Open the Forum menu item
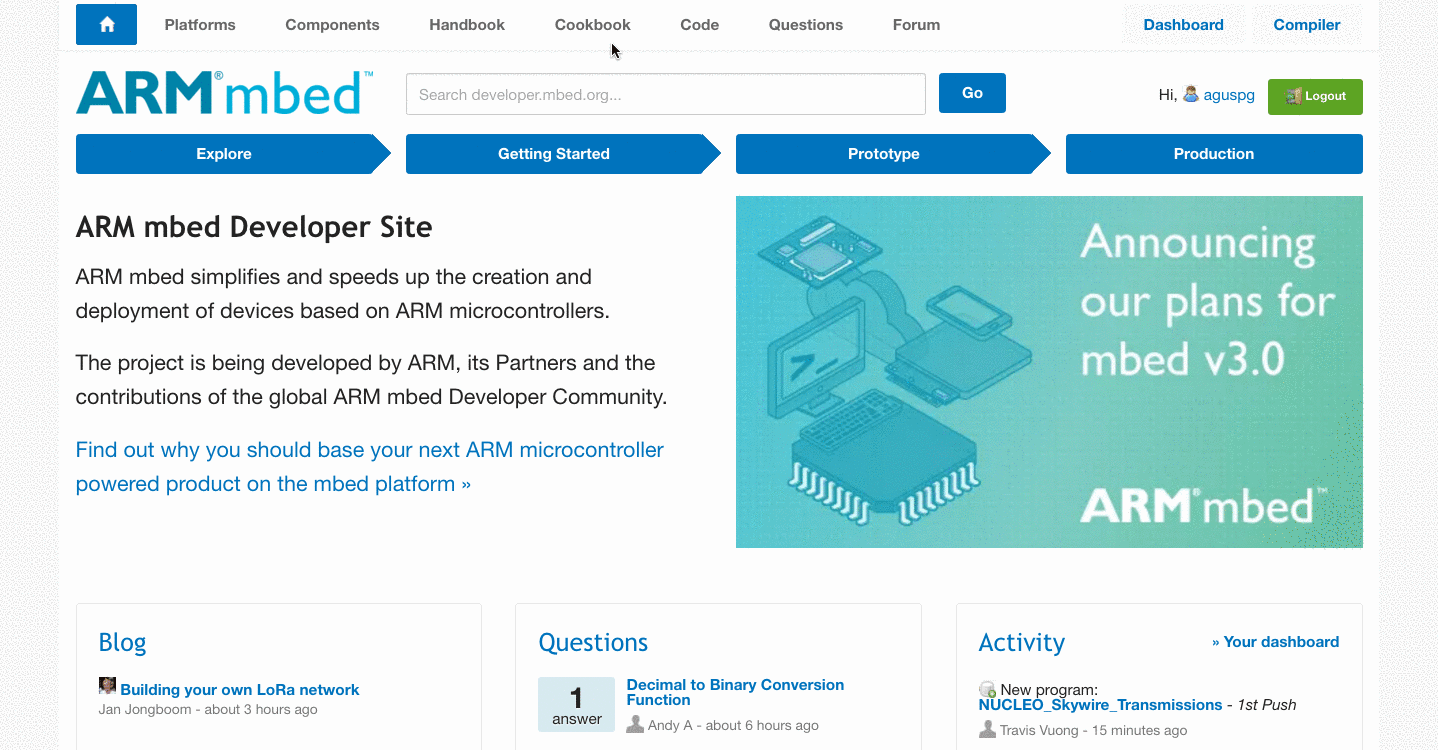The width and height of the screenshot is (1438, 750). [916, 25]
